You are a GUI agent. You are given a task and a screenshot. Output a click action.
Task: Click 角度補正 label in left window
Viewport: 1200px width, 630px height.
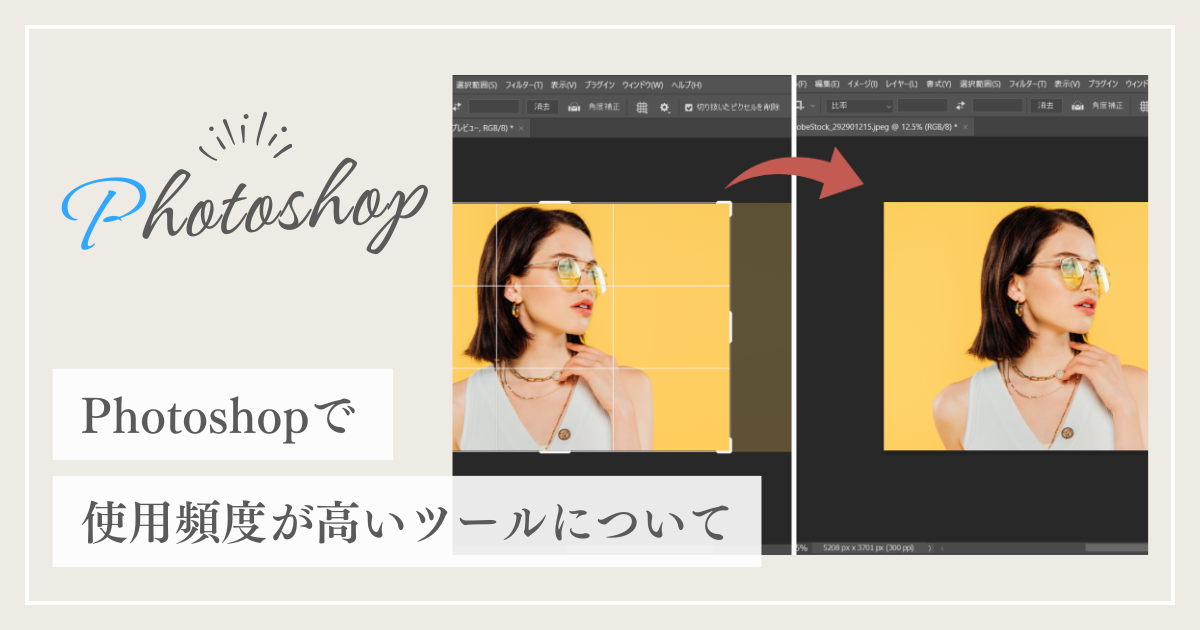[604, 106]
